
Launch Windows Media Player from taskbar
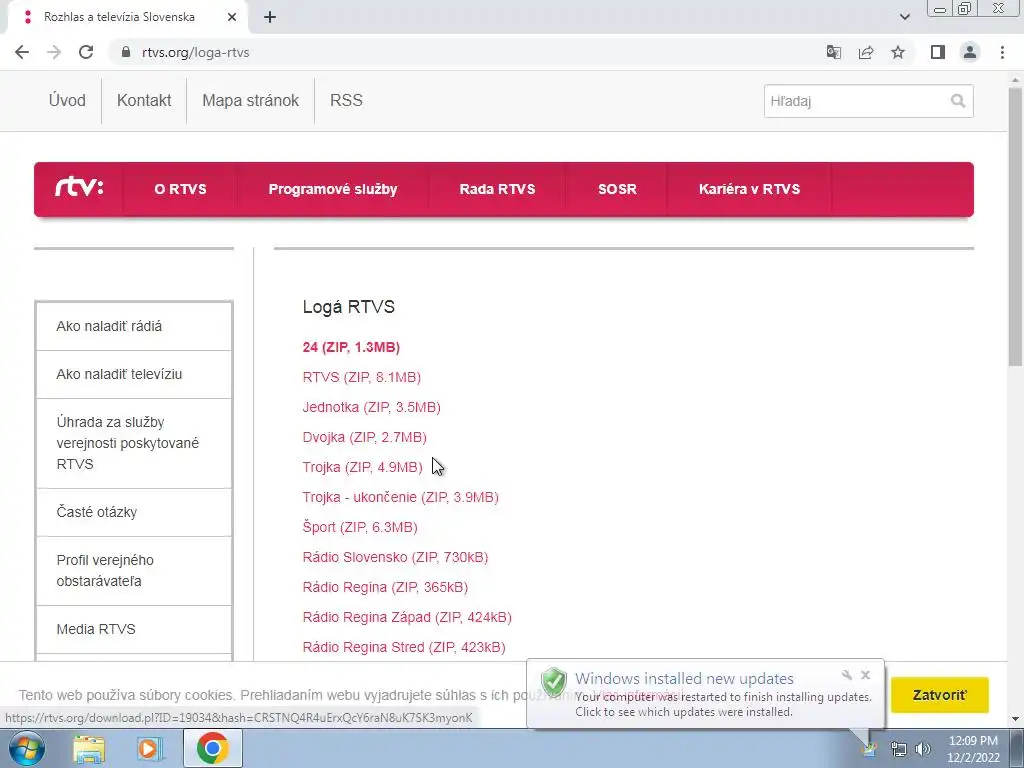(x=150, y=748)
